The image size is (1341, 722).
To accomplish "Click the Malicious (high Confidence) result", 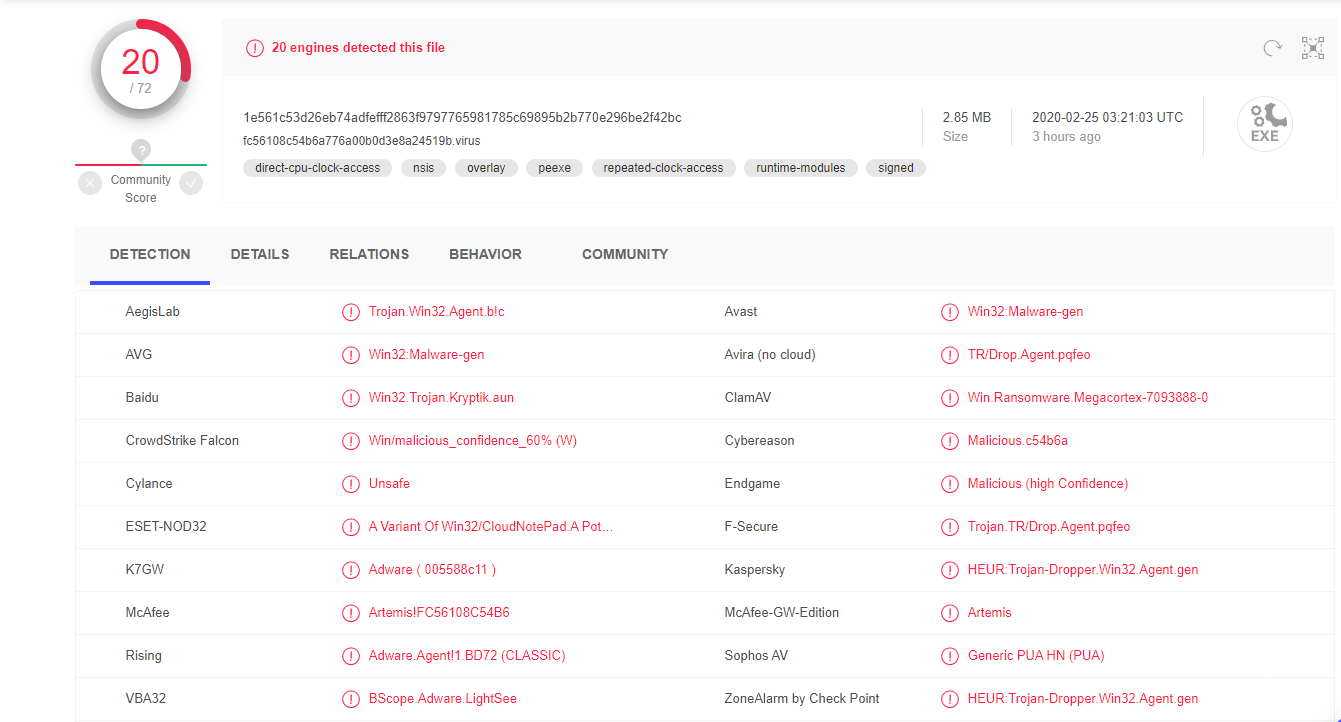I will [x=1048, y=484].
